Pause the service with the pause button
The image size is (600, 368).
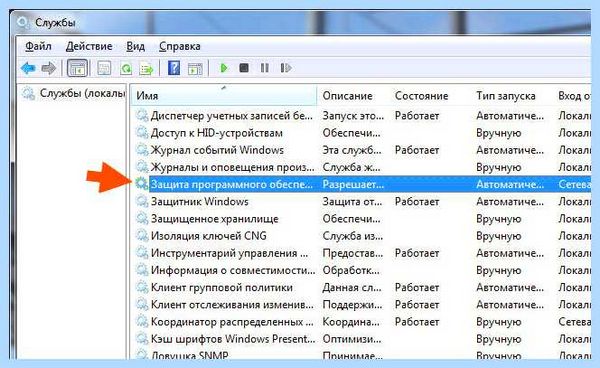pyautogui.click(x=264, y=68)
